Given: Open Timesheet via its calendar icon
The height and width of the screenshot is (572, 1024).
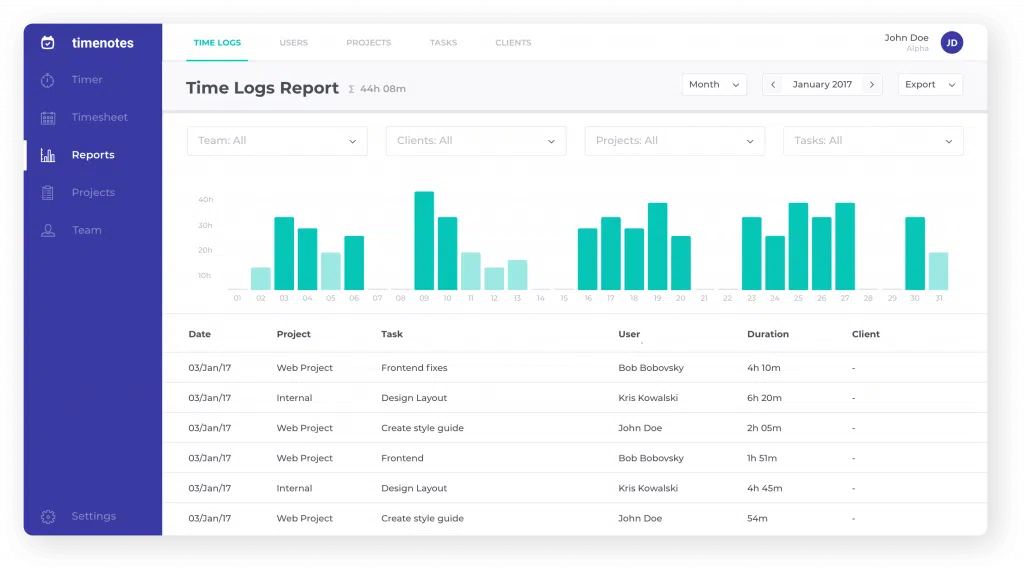Looking at the screenshot, I should [x=48, y=118].
